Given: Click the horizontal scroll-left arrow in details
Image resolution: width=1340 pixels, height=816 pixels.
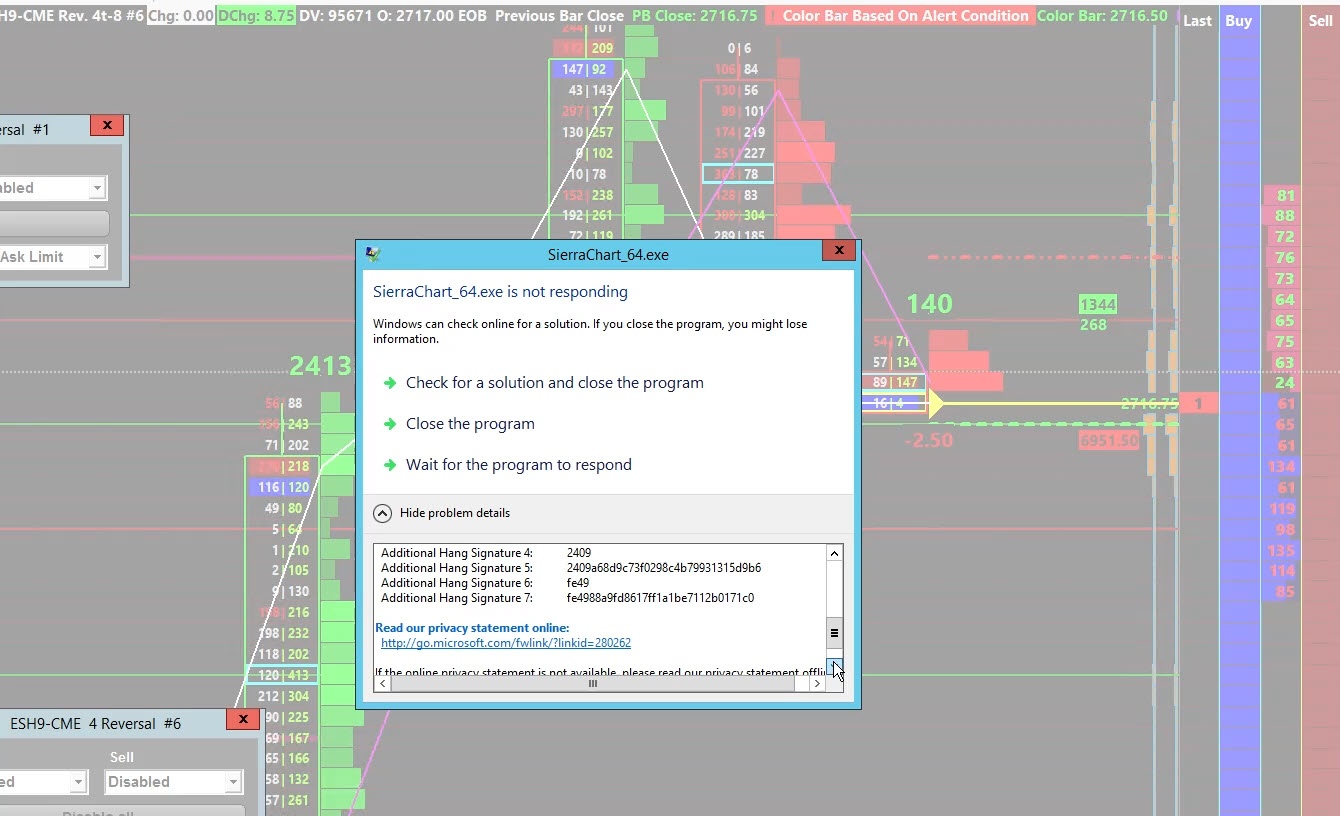Looking at the screenshot, I should coord(381,684).
